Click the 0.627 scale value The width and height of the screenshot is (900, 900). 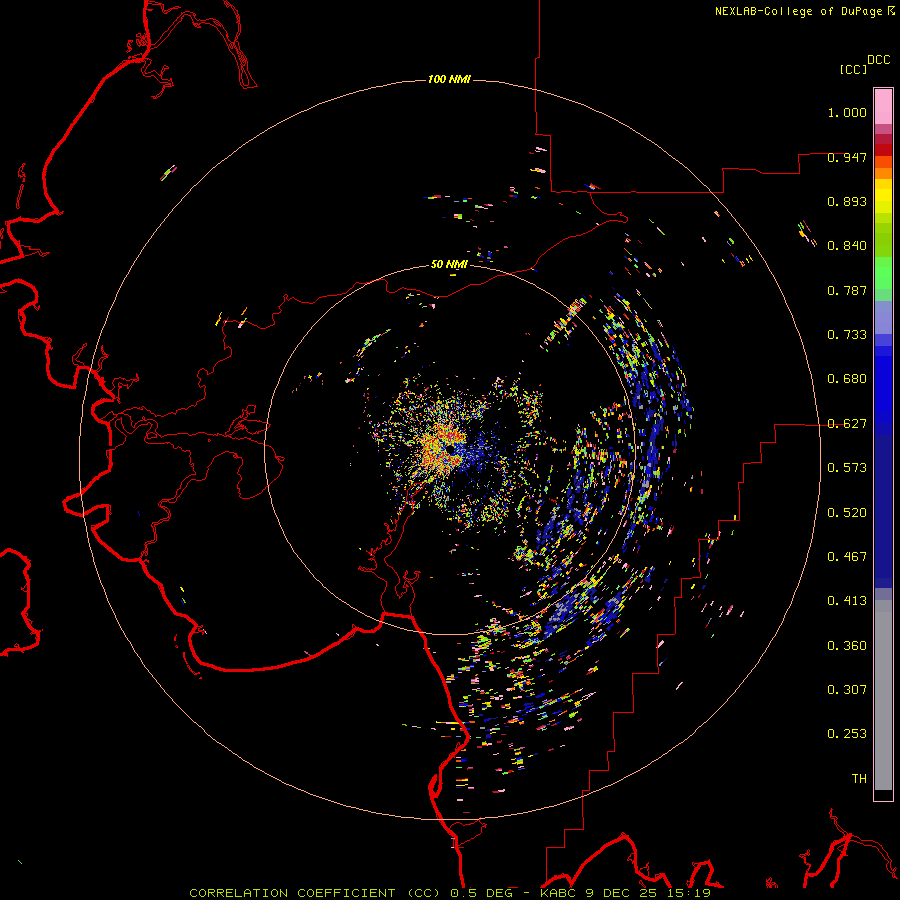tap(847, 424)
